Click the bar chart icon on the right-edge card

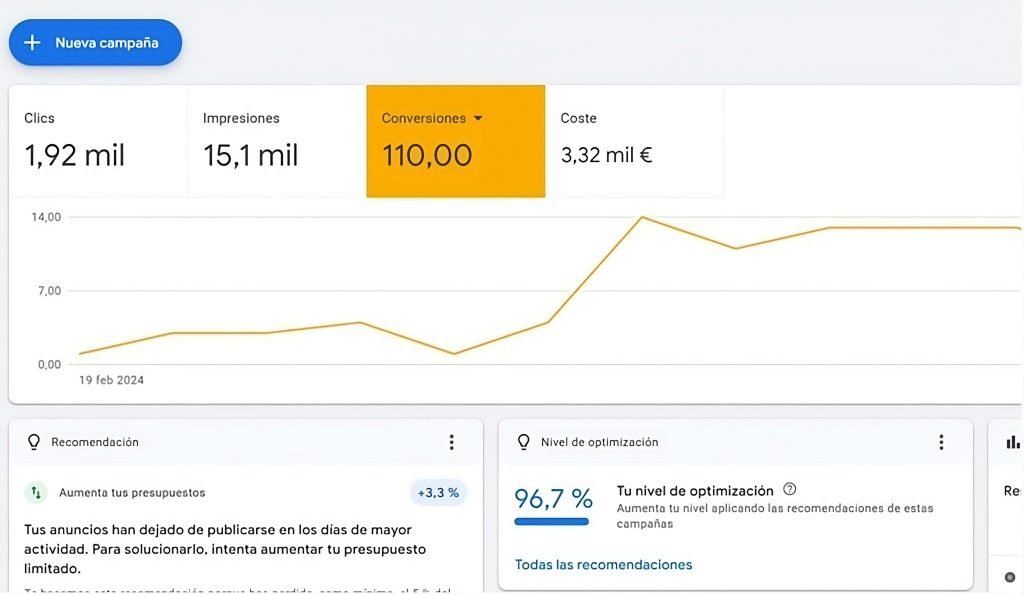click(x=1013, y=442)
